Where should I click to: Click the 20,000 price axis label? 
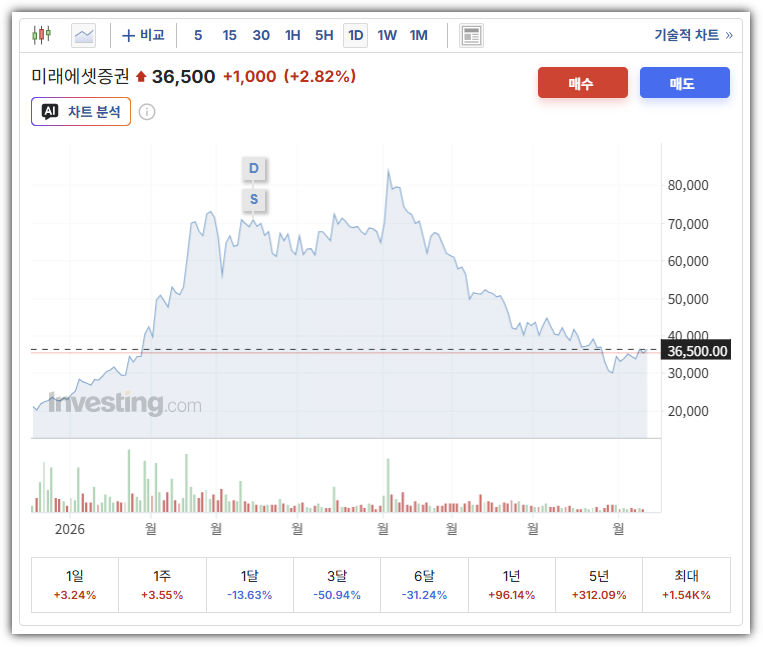tap(688, 411)
